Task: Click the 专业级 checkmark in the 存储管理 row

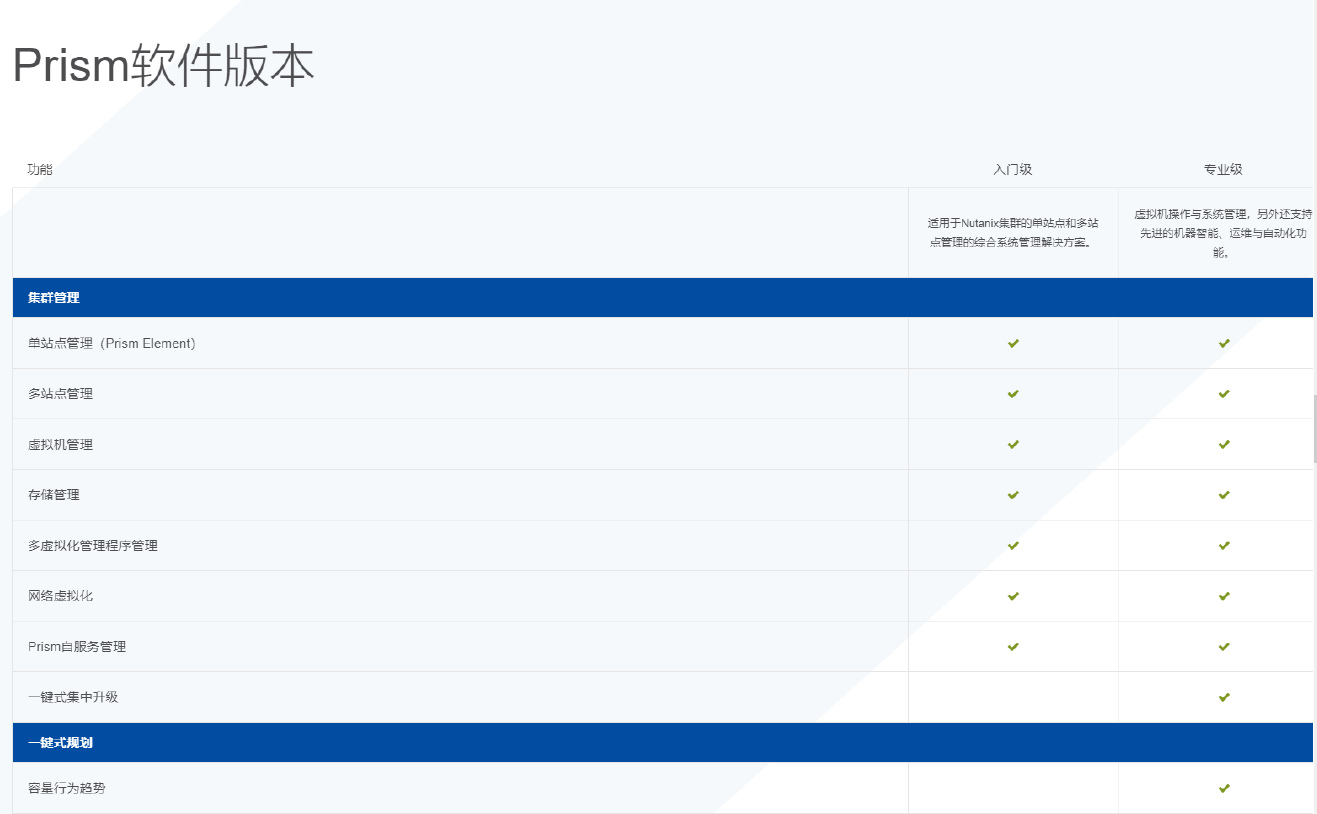Action: [x=1224, y=495]
